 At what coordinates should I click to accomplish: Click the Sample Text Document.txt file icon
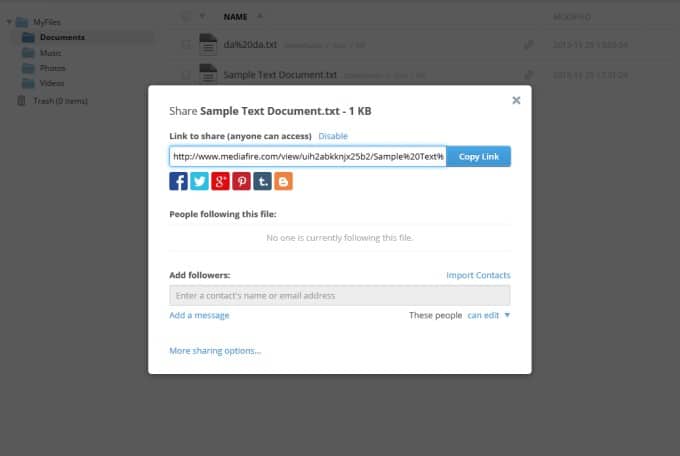[x=208, y=74]
